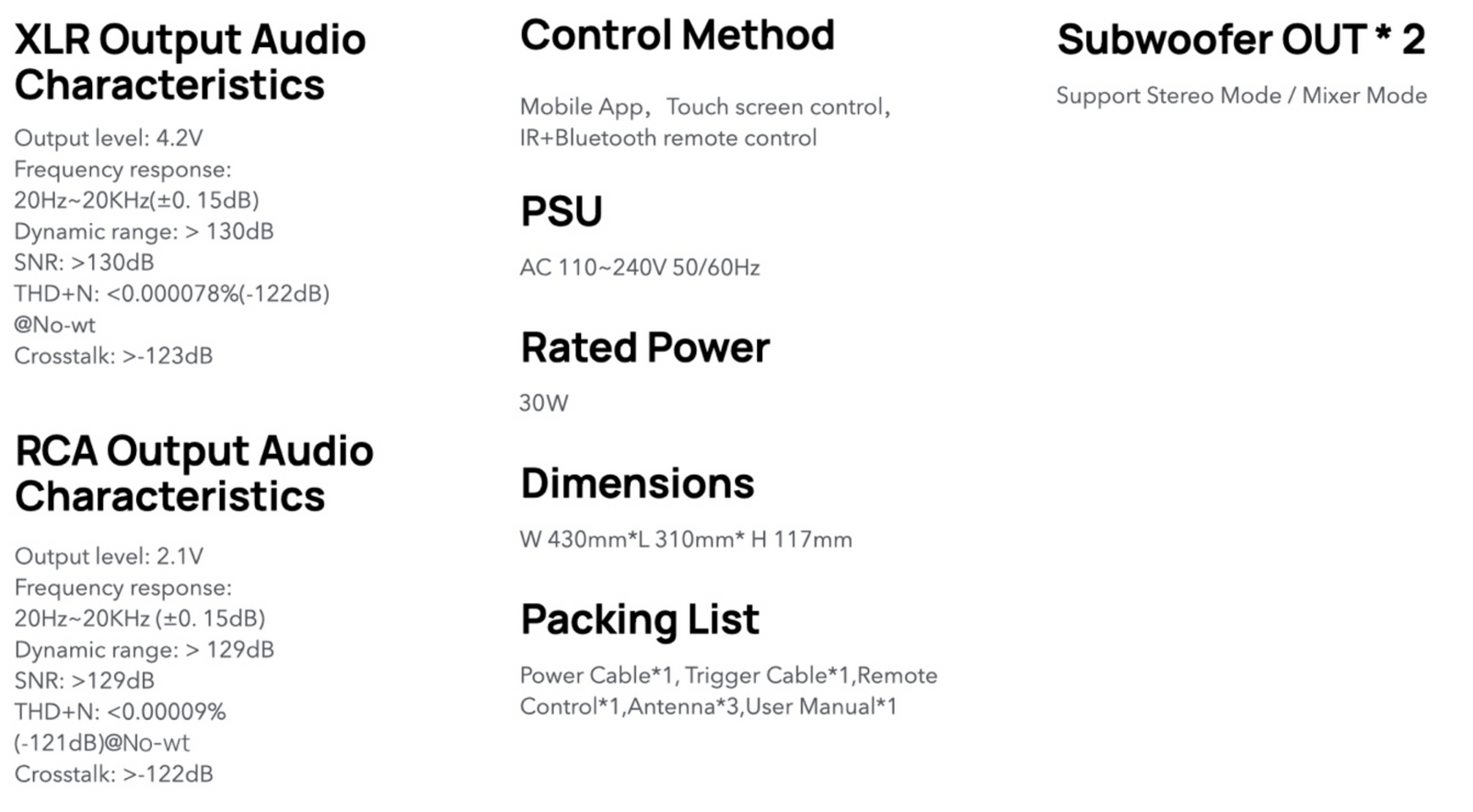1473x812 pixels.
Task: Click the RCA Dynamic range >129dB line
Action: coord(145,650)
